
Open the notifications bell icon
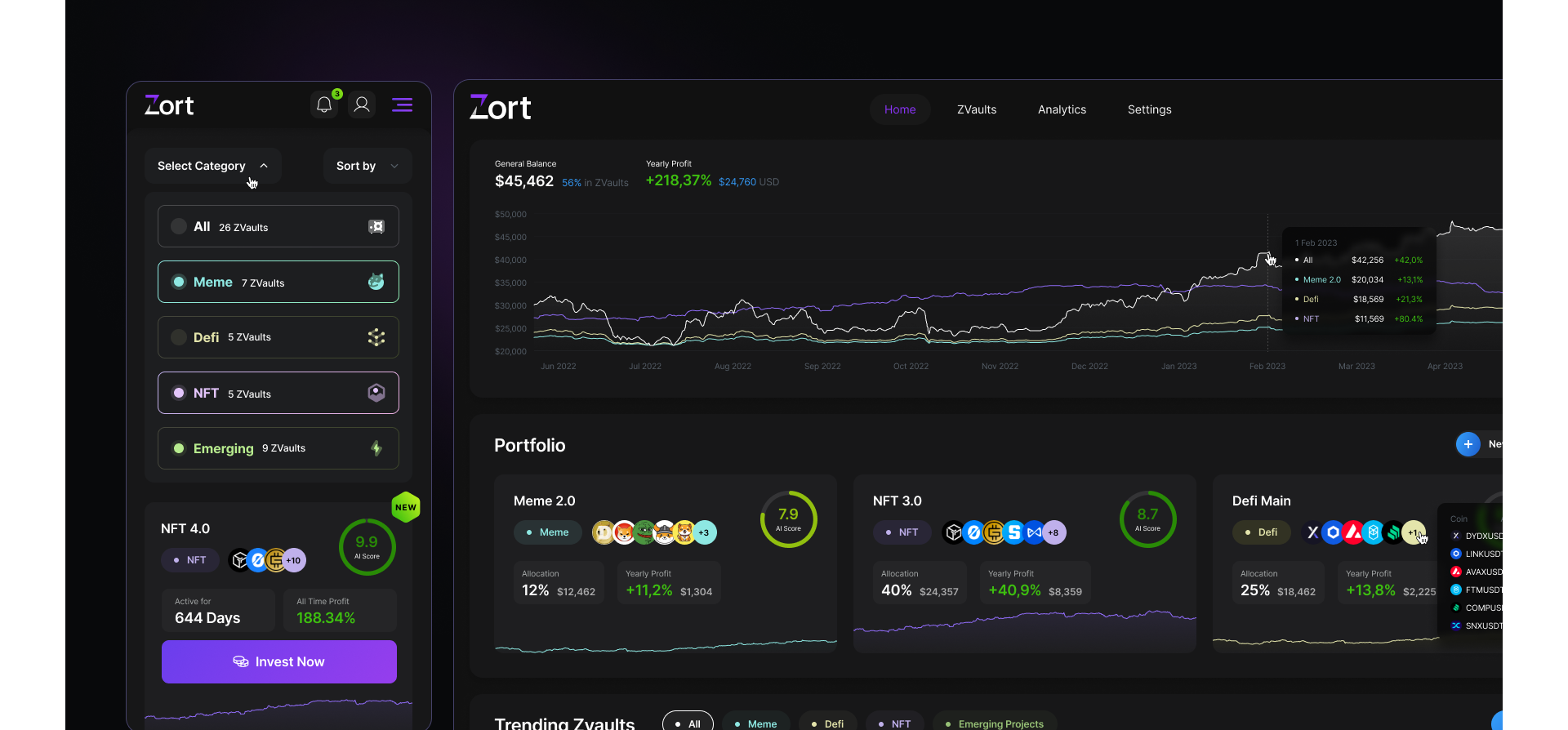[x=324, y=105]
